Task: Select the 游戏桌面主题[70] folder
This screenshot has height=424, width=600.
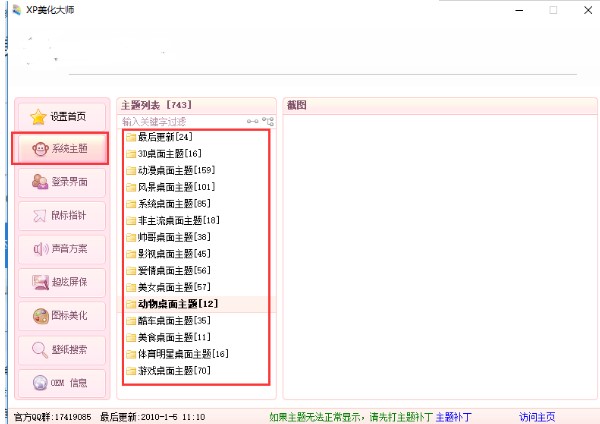Action: (168, 370)
